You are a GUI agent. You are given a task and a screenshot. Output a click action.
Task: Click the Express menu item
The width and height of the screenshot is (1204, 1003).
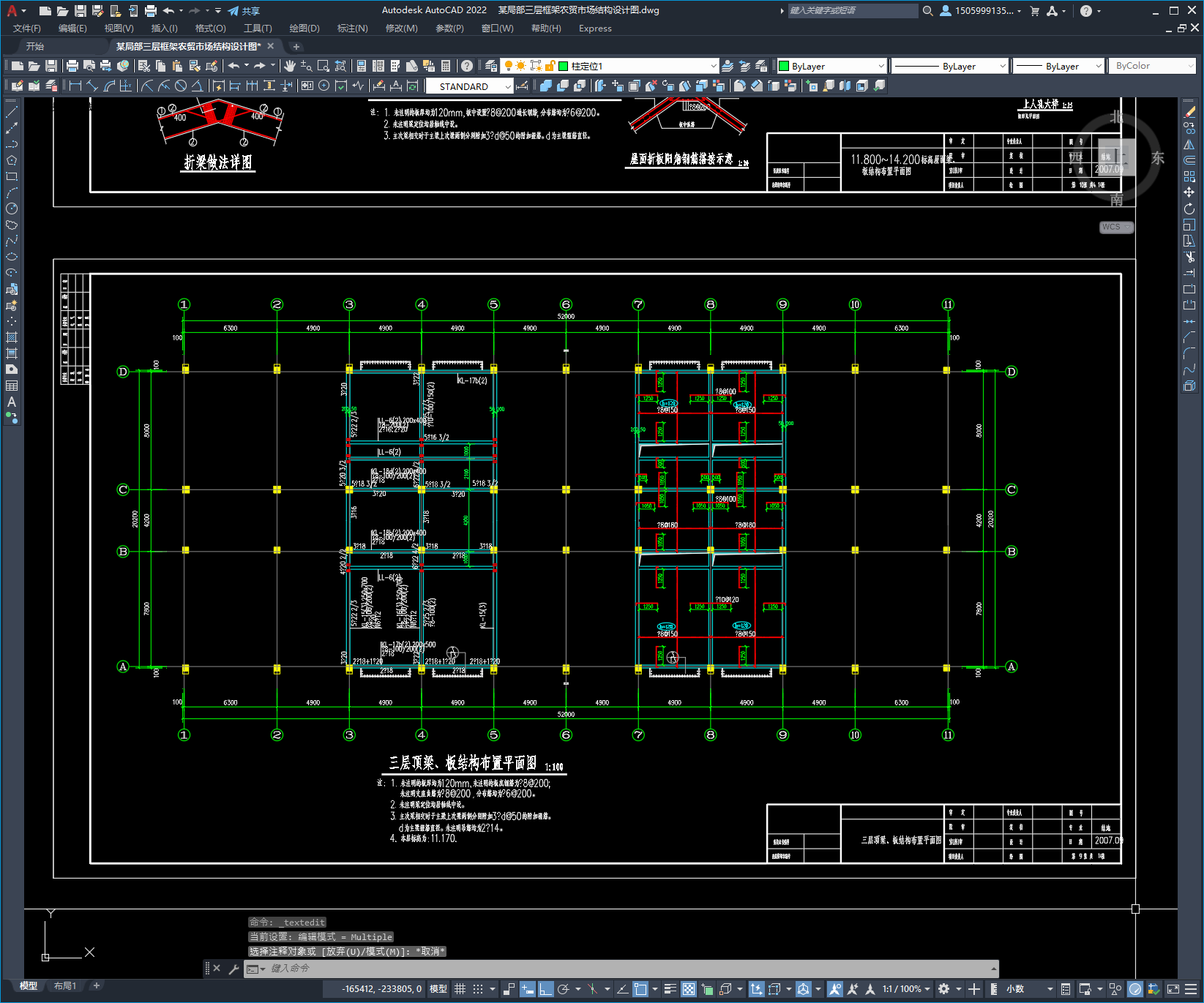coord(595,29)
